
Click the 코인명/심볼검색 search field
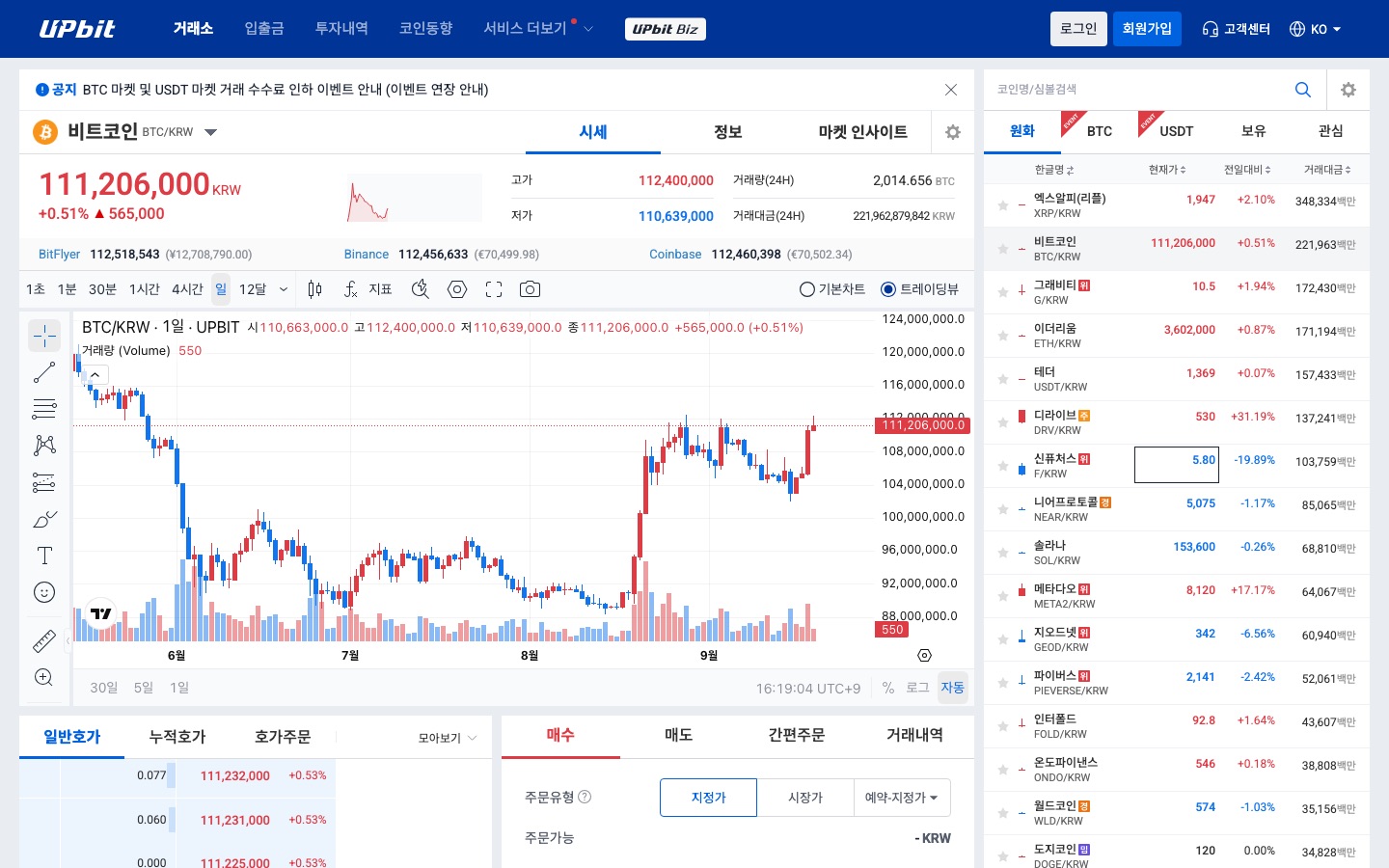[x=1138, y=90]
